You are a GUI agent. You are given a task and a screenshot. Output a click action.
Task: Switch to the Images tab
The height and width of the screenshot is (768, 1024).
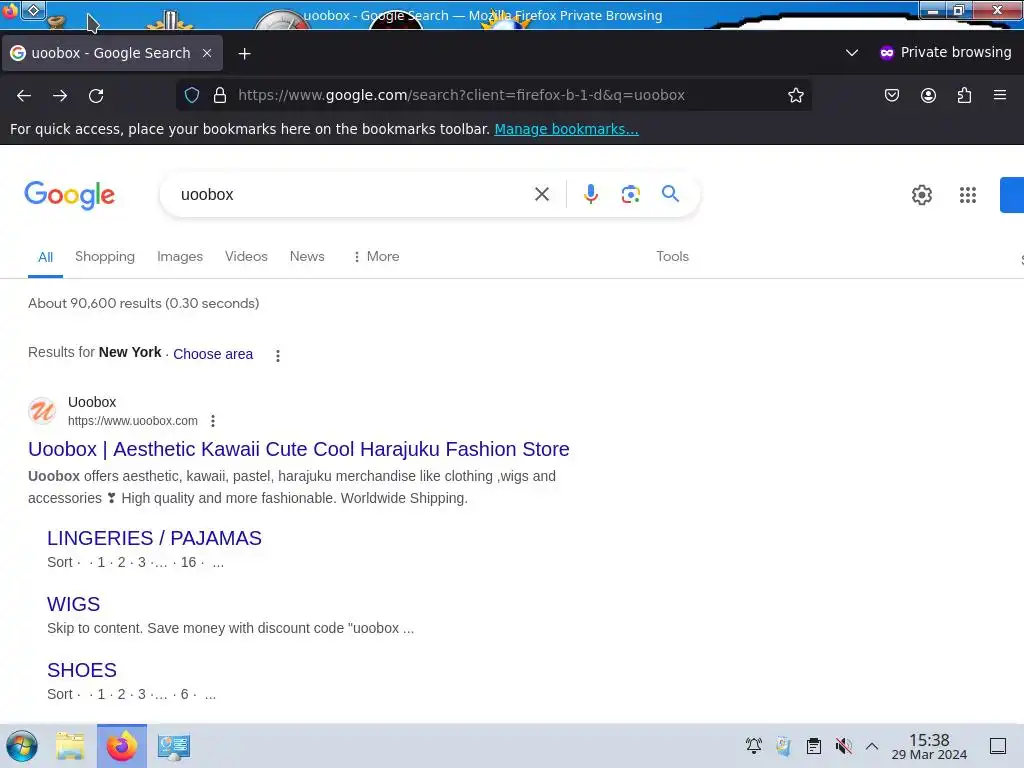180,257
